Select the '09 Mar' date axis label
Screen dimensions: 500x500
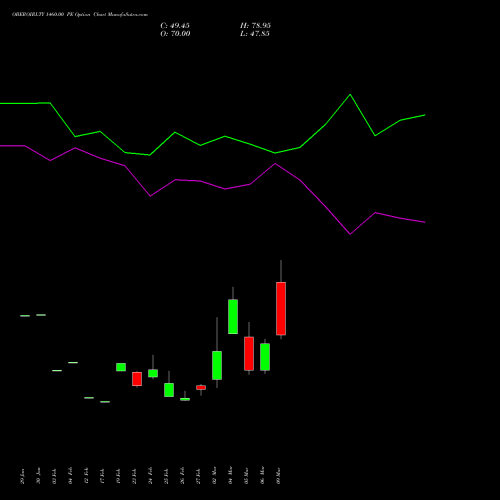click(278, 475)
